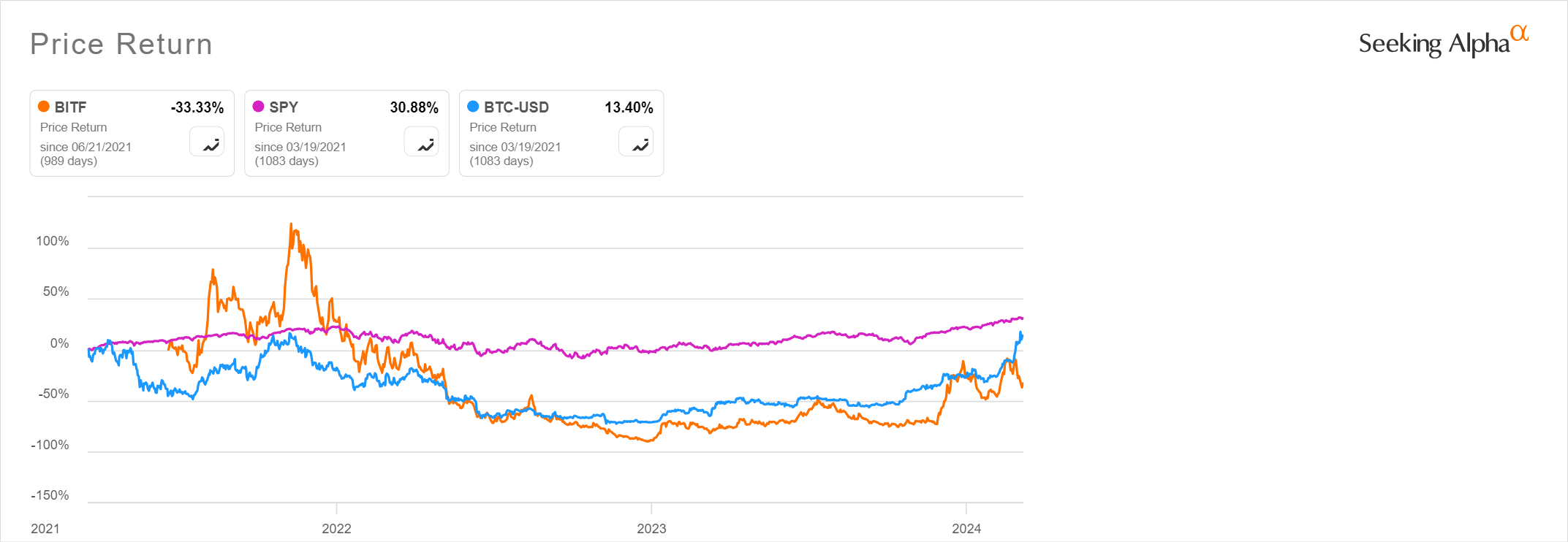Click the magenta SPY legend dot
Image resolution: width=1568 pixels, height=542 pixels.
tap(258, 107)
